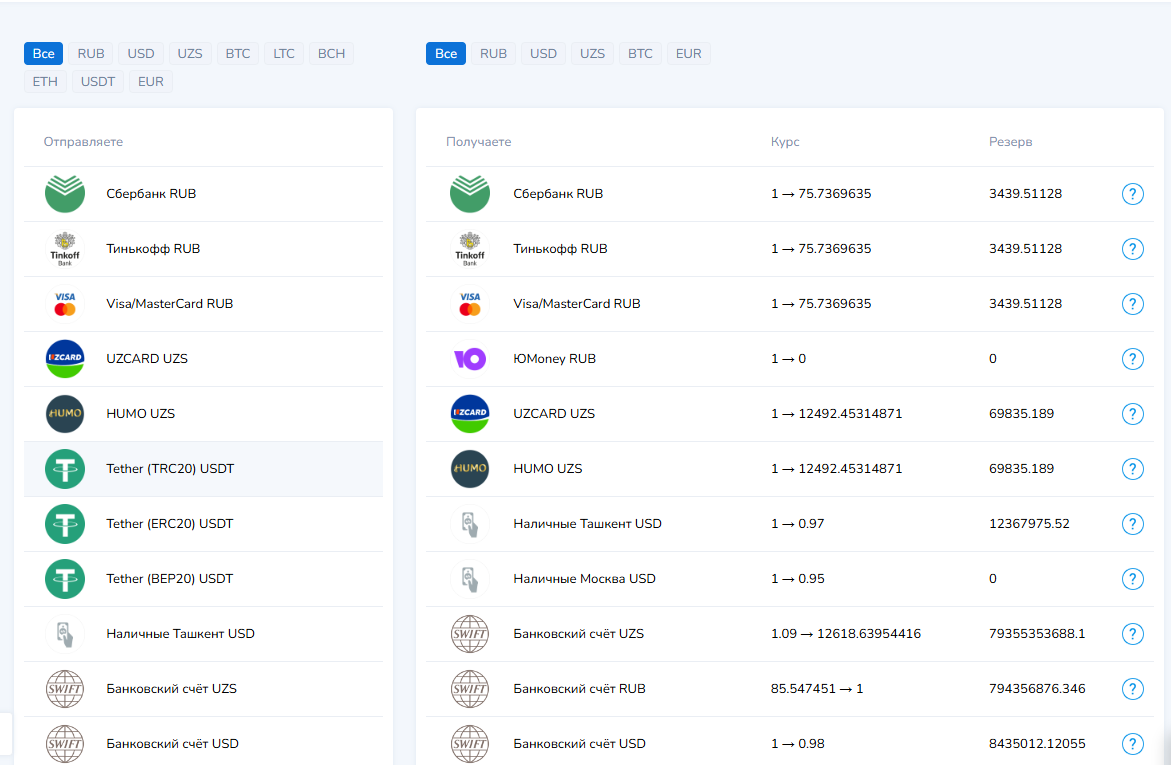
Task: Filter send list by LTC
Action: tap(284, 54)
